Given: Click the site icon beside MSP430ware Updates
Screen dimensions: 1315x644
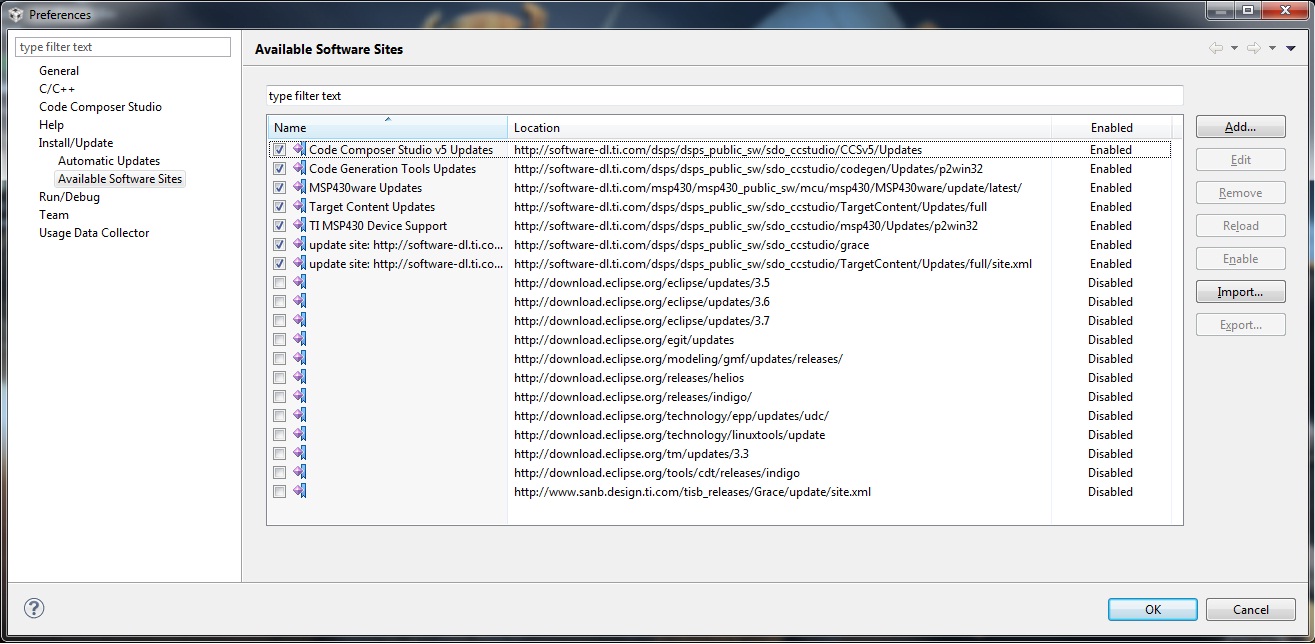Looking at the screenshot, I should [297, 187].
